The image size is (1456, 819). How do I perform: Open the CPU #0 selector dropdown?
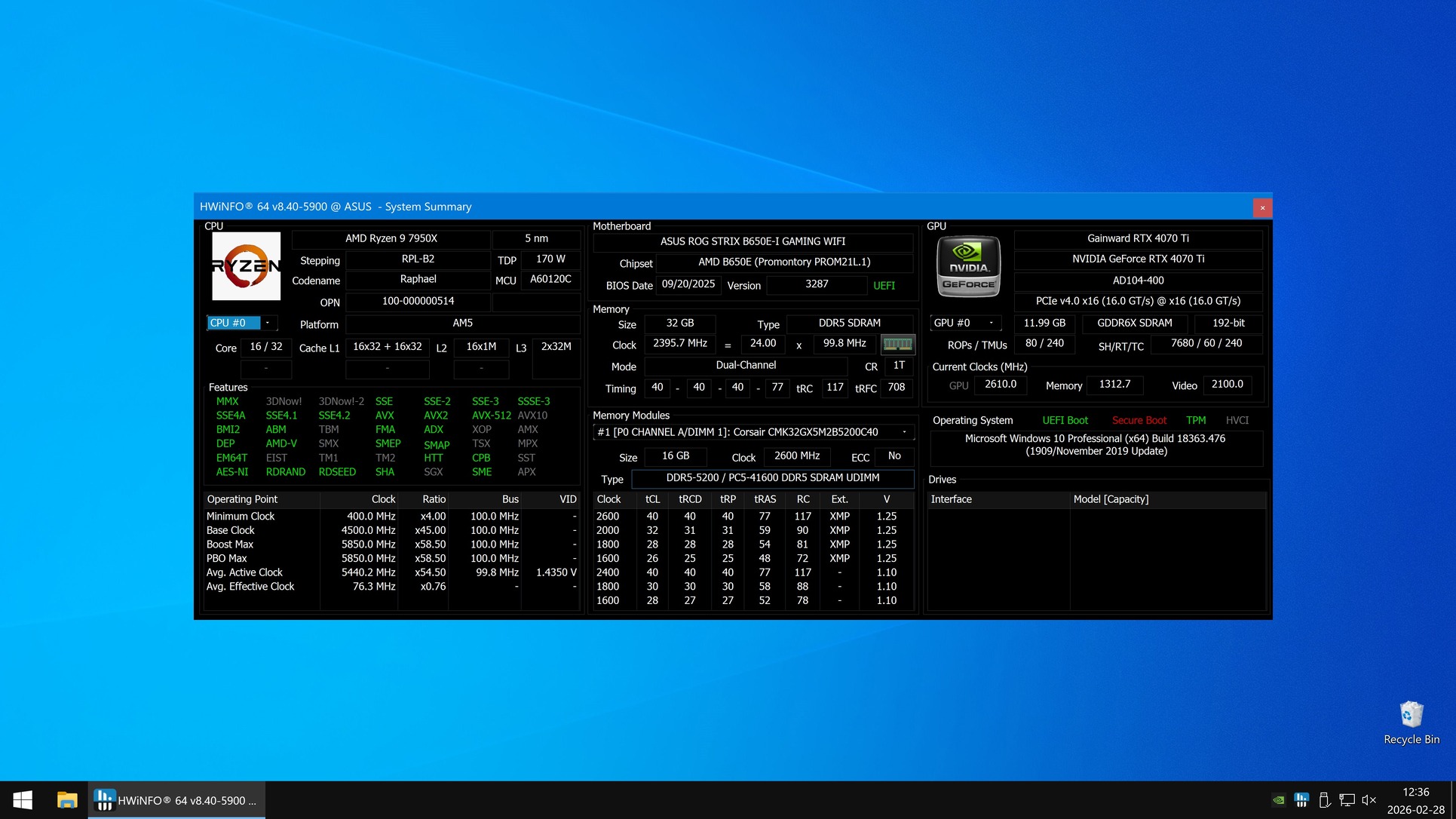point(267,323)
